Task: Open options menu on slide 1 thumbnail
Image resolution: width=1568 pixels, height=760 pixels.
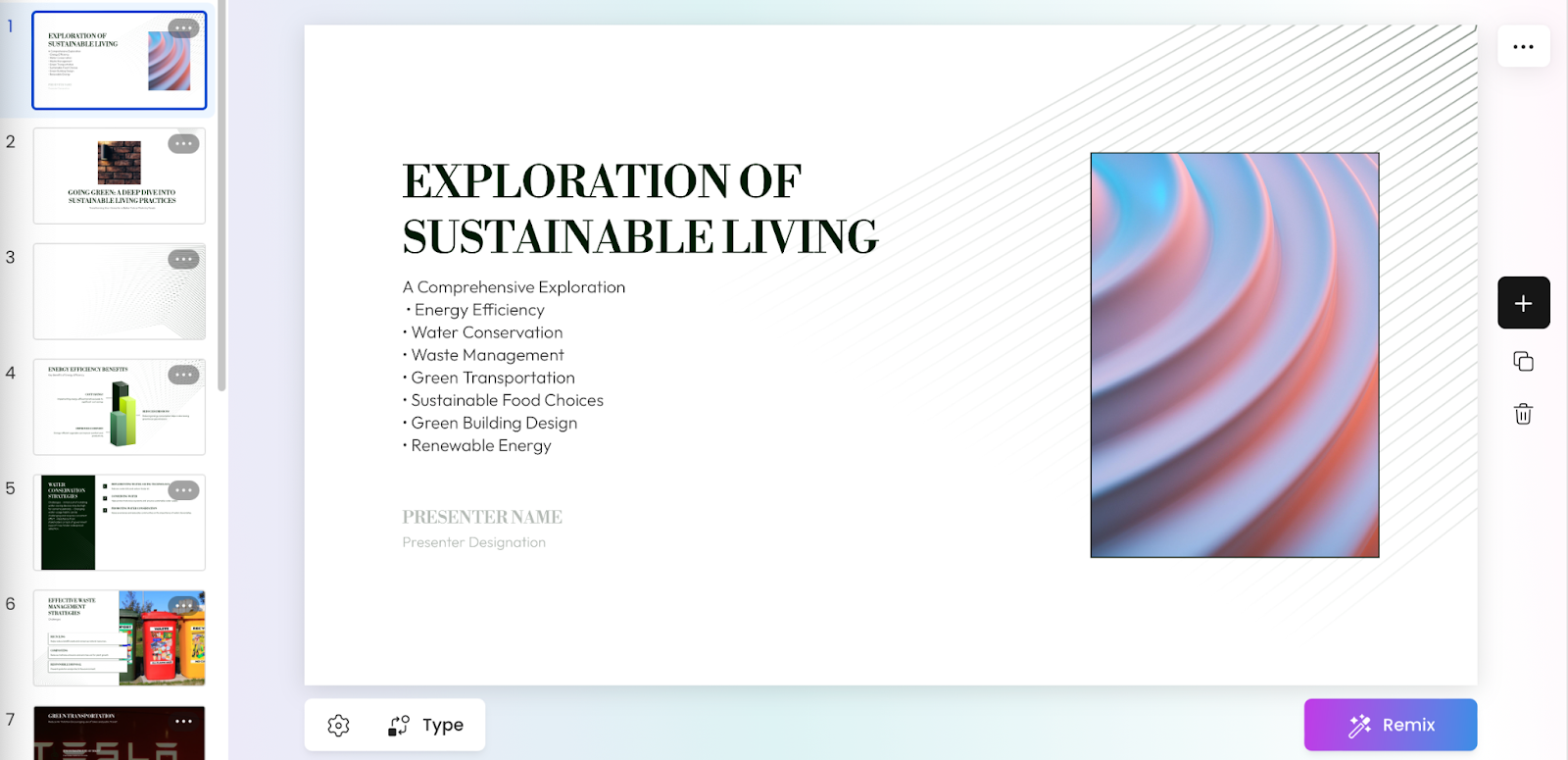Action: pos(183,28)
